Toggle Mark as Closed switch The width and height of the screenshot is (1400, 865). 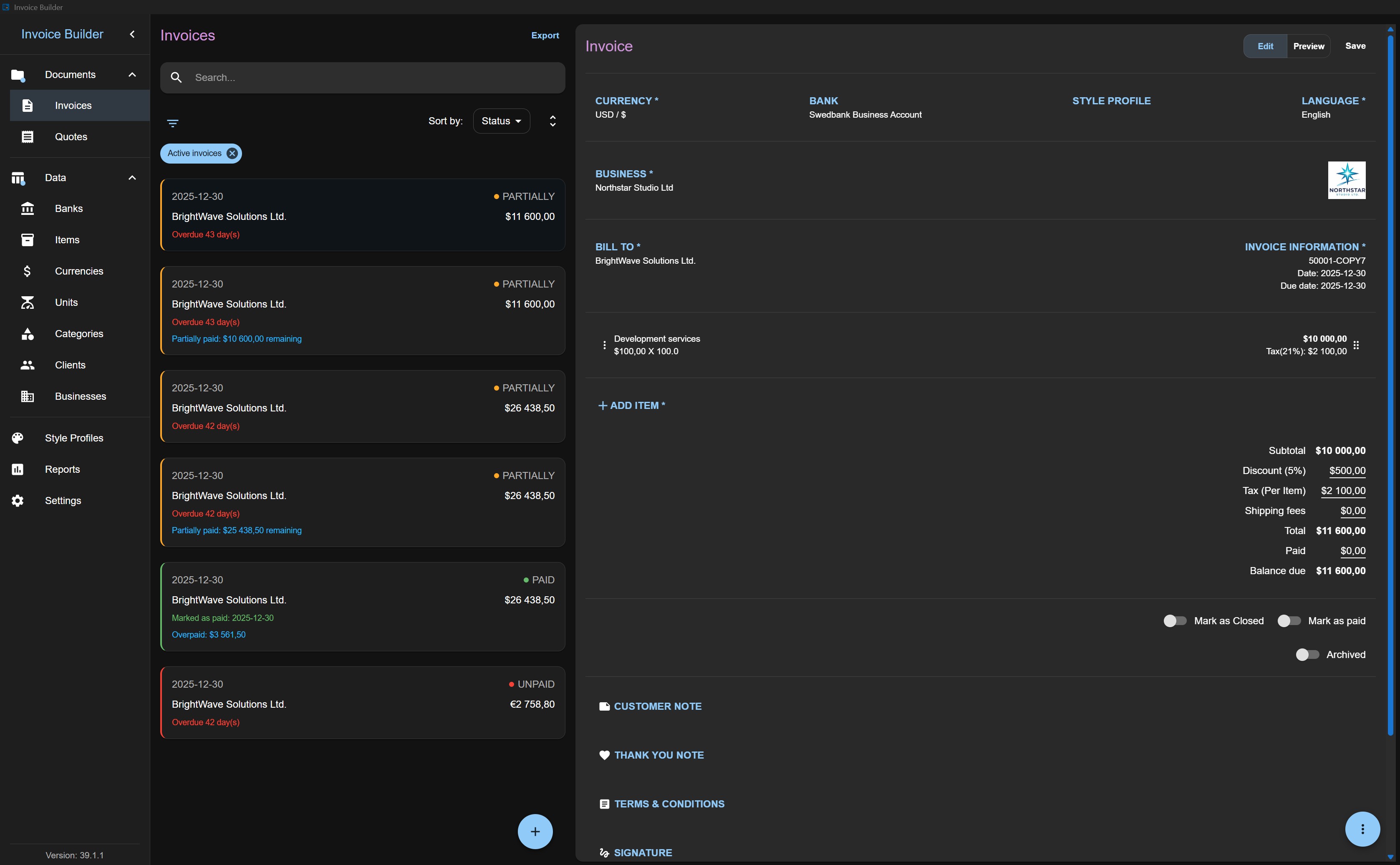(1175, 621)
